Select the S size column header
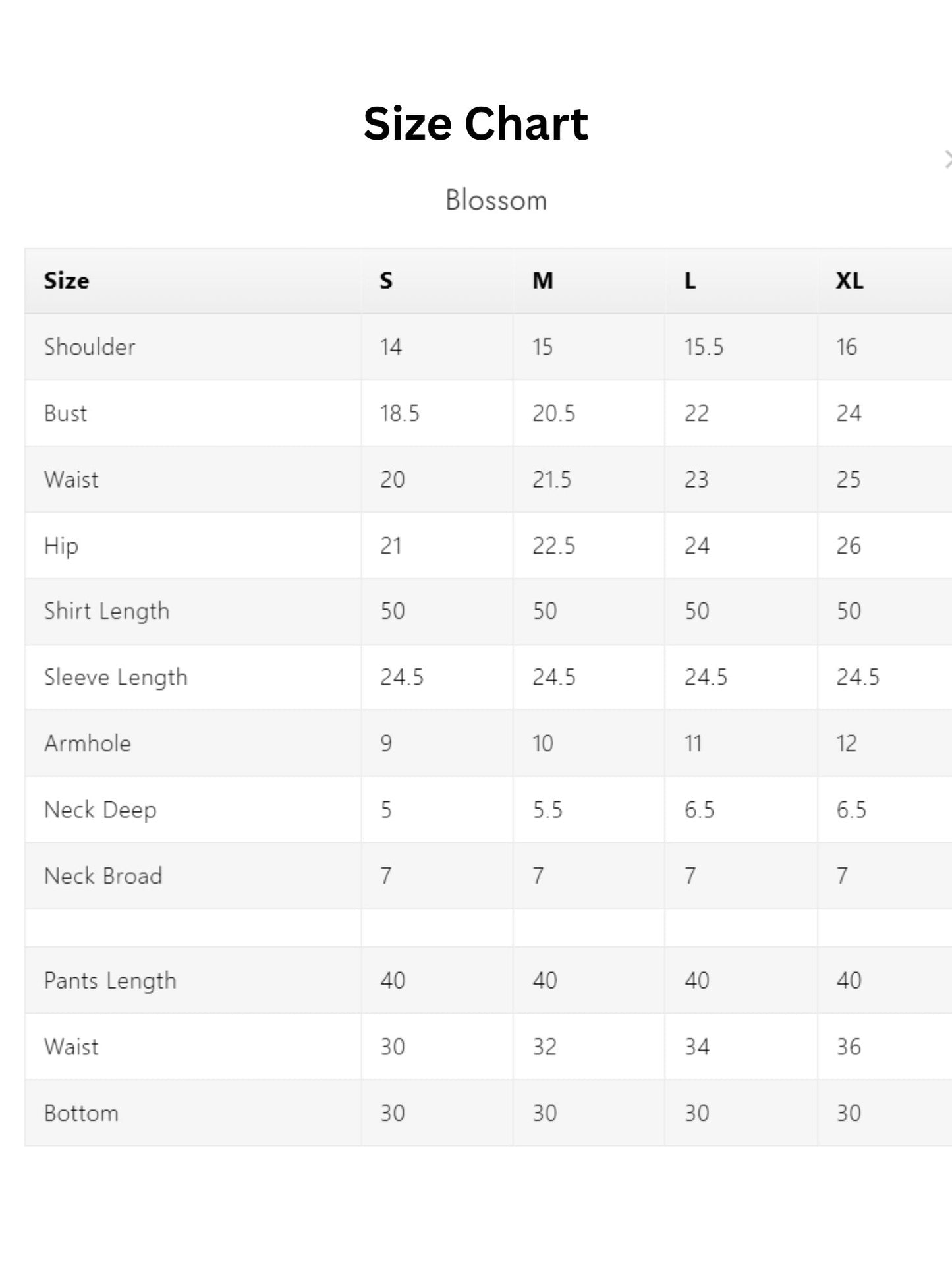This screenshot has width=952, height=1270. (386, 281)
